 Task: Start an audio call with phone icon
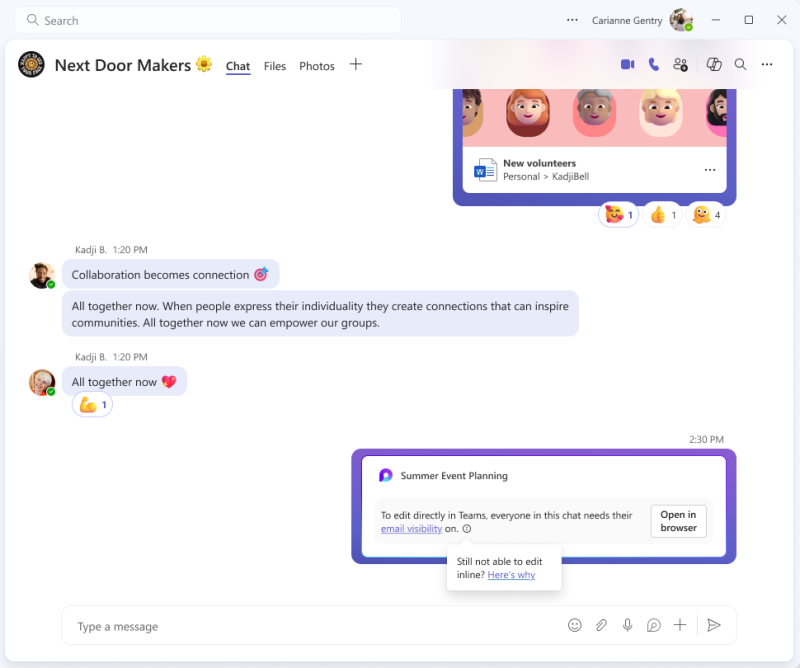[653, 64]
